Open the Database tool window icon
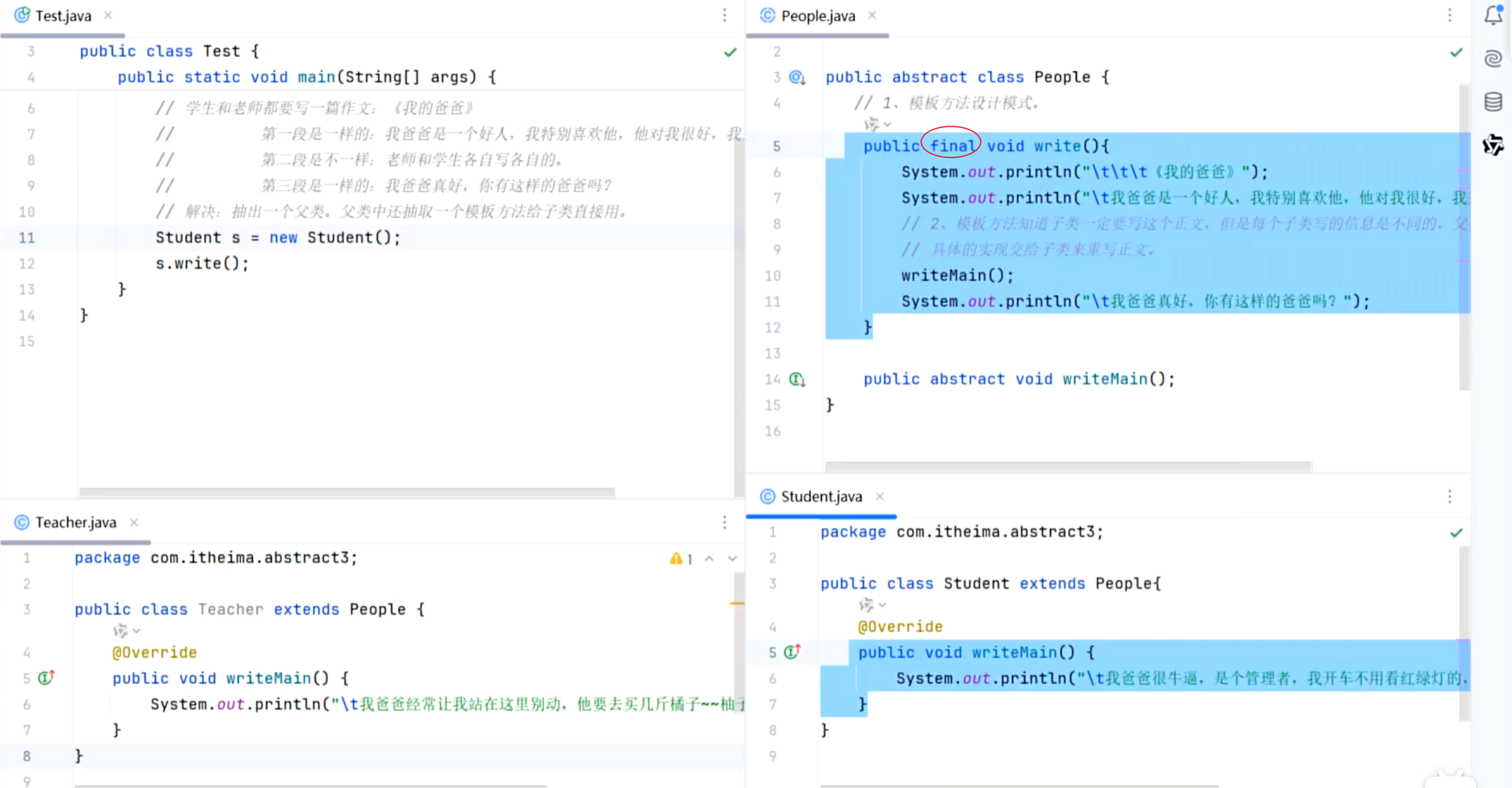 [x=1493, y=102]
